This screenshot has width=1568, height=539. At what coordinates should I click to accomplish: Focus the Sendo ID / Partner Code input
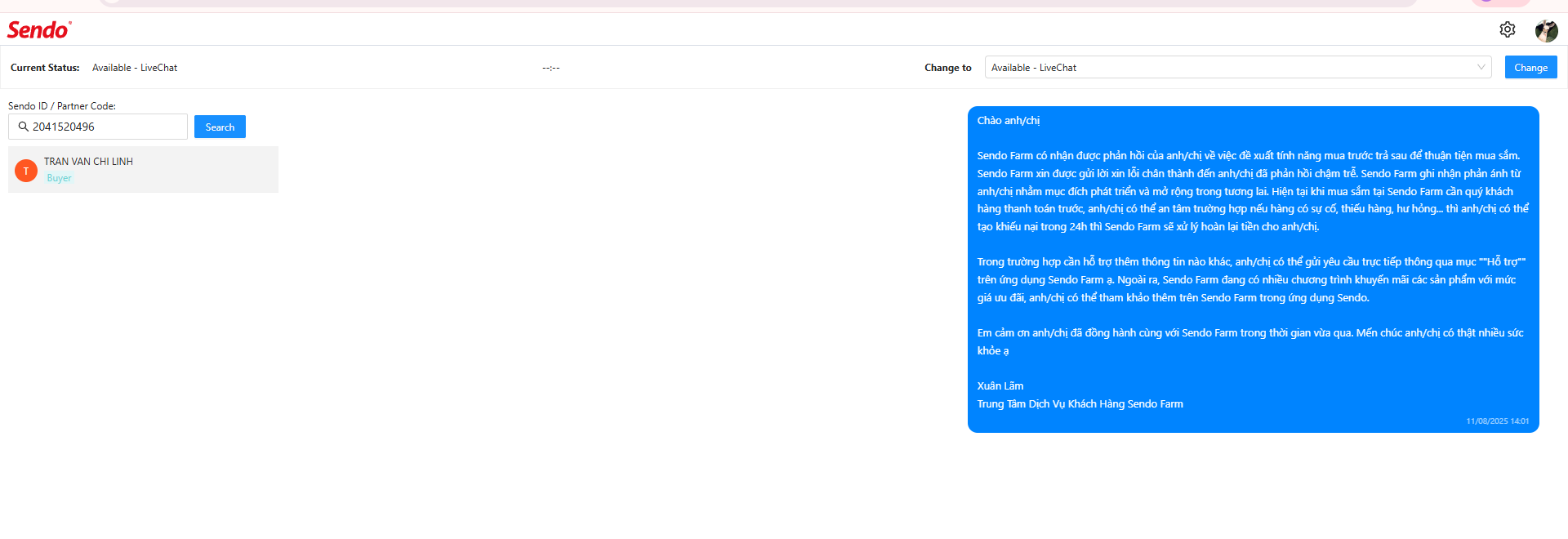[x=98, y=127]
